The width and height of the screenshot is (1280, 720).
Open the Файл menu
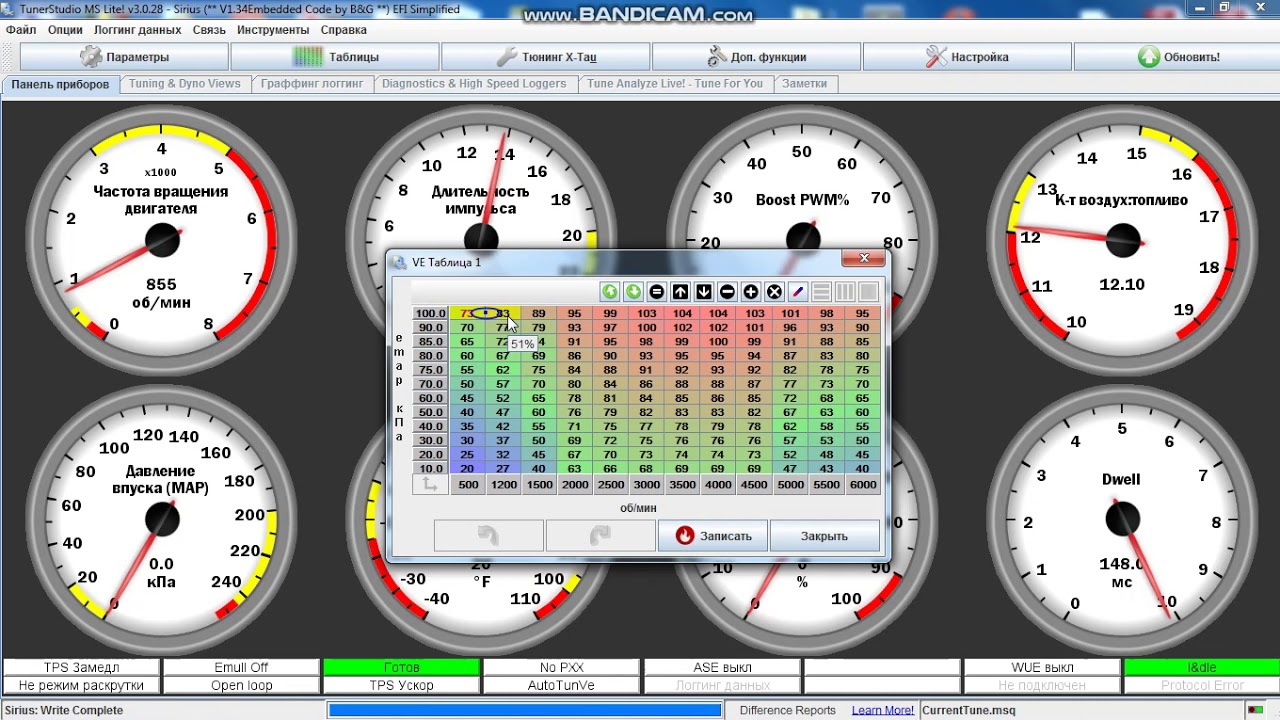(x=21, y=30)
